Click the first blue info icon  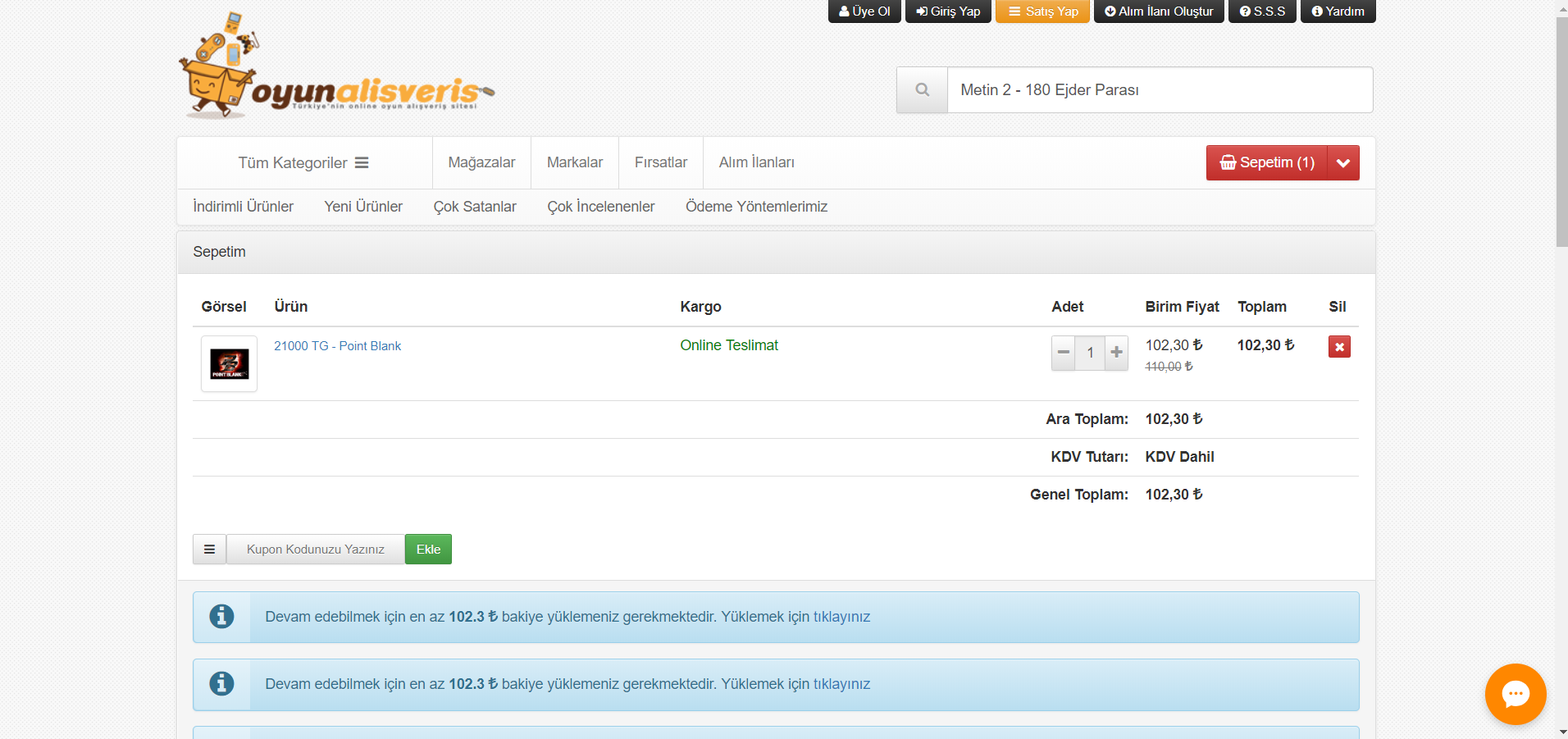point(221,617)
